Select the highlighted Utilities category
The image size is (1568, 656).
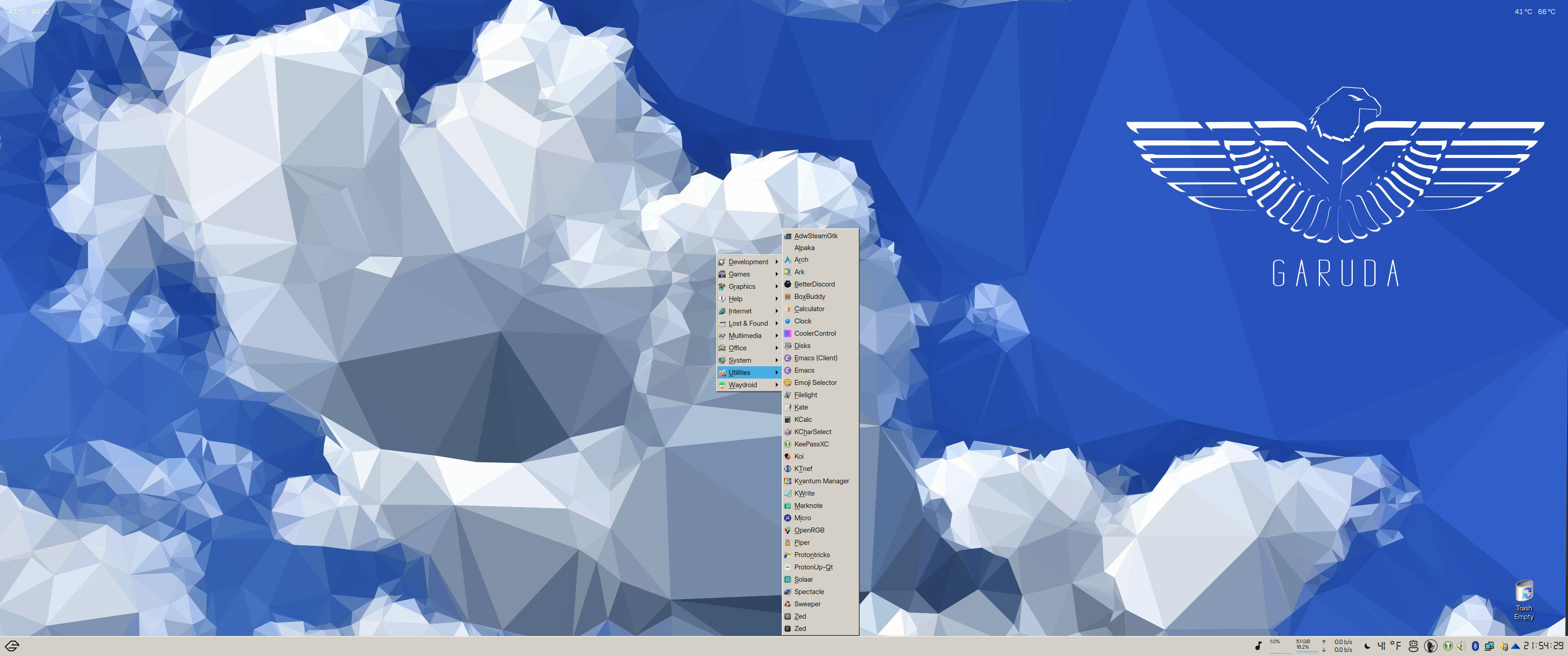click(x=749, y=373)
